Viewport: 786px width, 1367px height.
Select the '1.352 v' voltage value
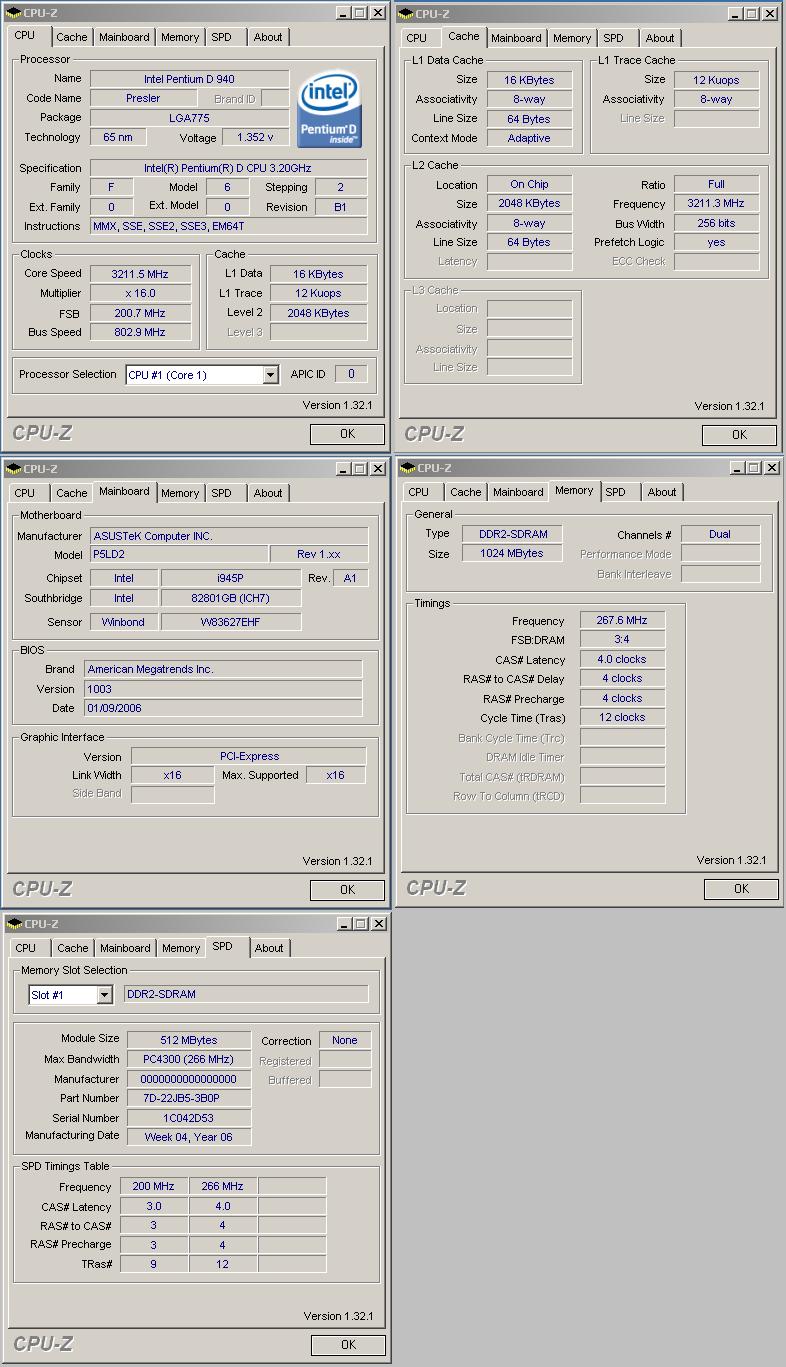pos(255,138)
